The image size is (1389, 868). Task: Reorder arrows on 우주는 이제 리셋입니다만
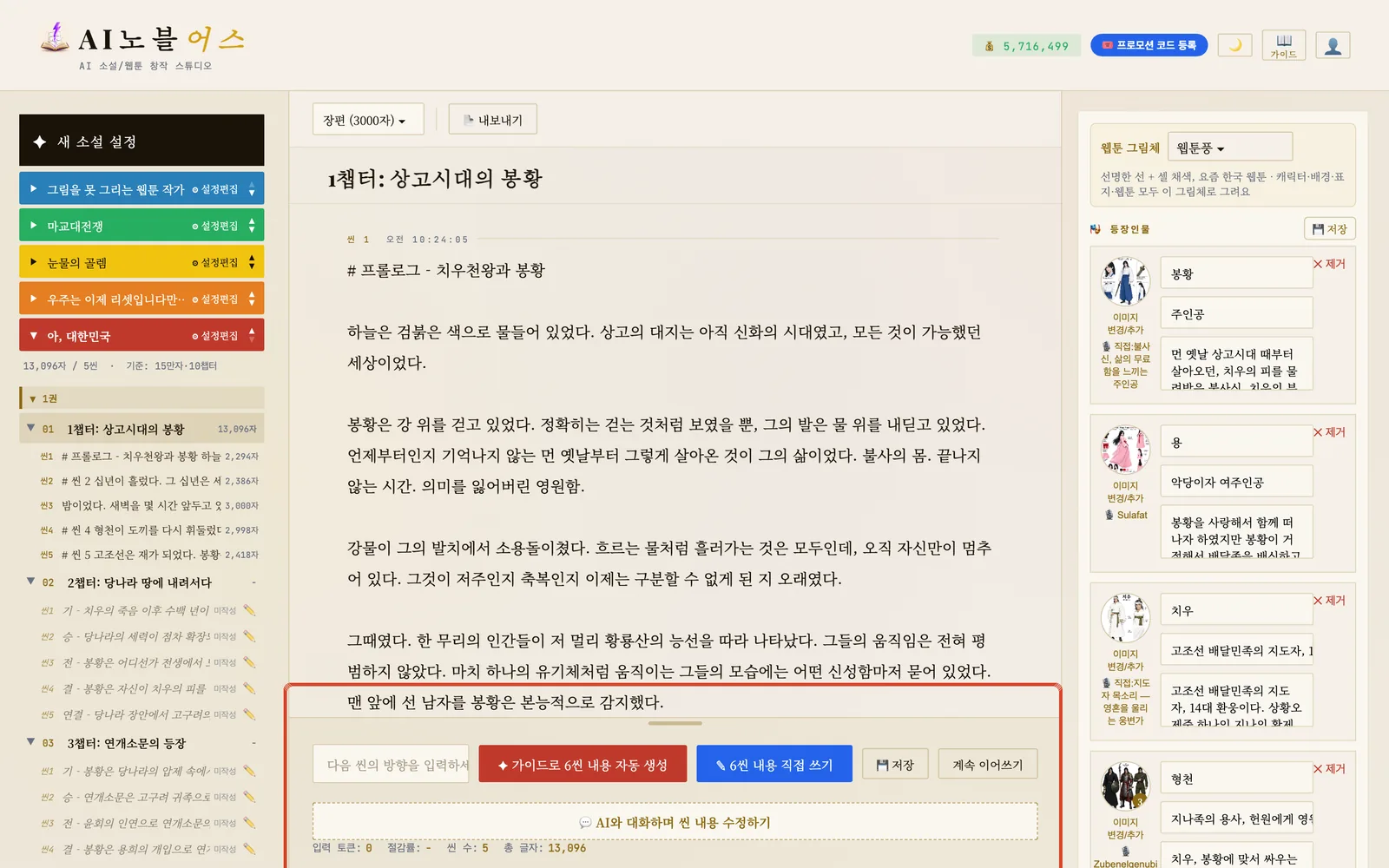pyautogui.click(x=252, y=299)
